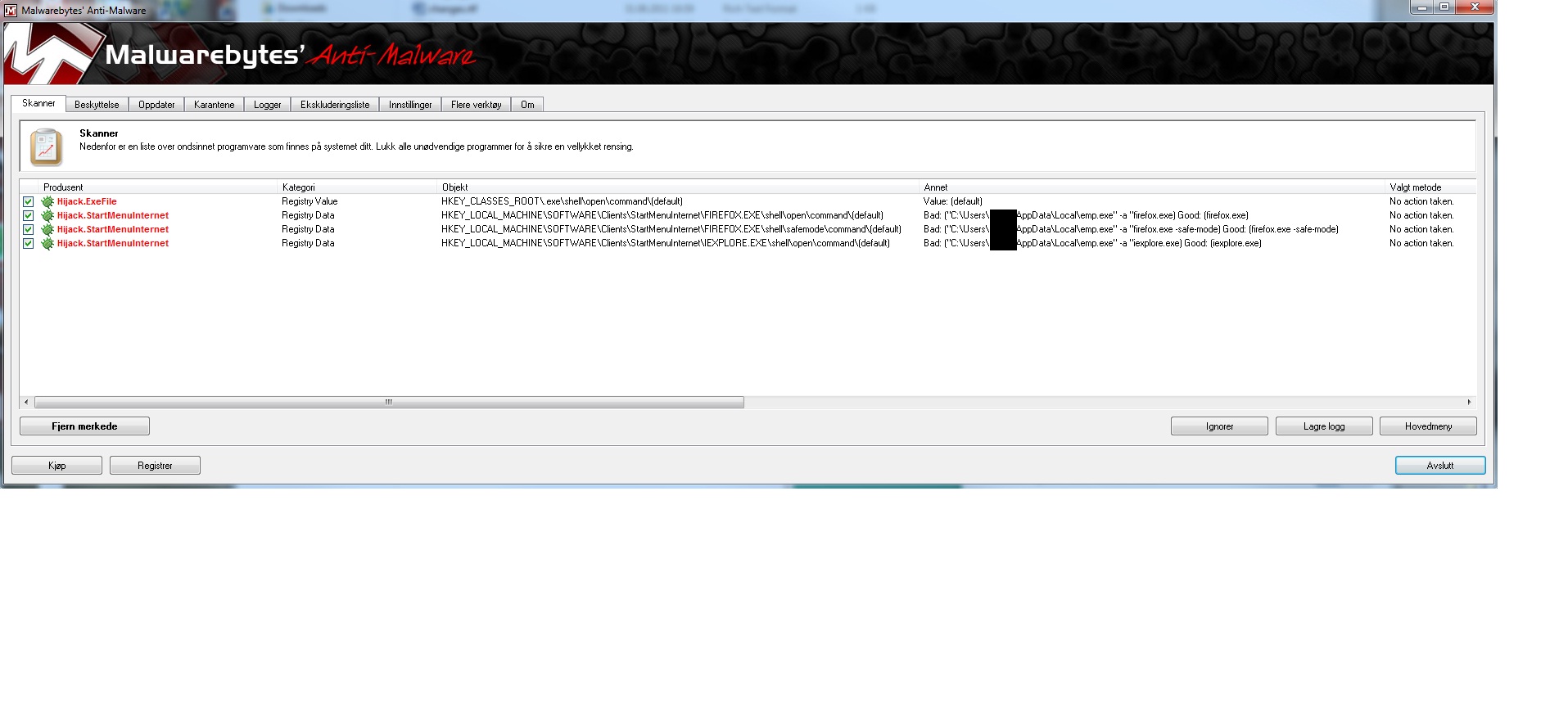Image resolution: width=1568 pixels, height=712 pixels.
Task: Sort by the Annet column header
Action: pyautogui.click(x=1151, y=187)
